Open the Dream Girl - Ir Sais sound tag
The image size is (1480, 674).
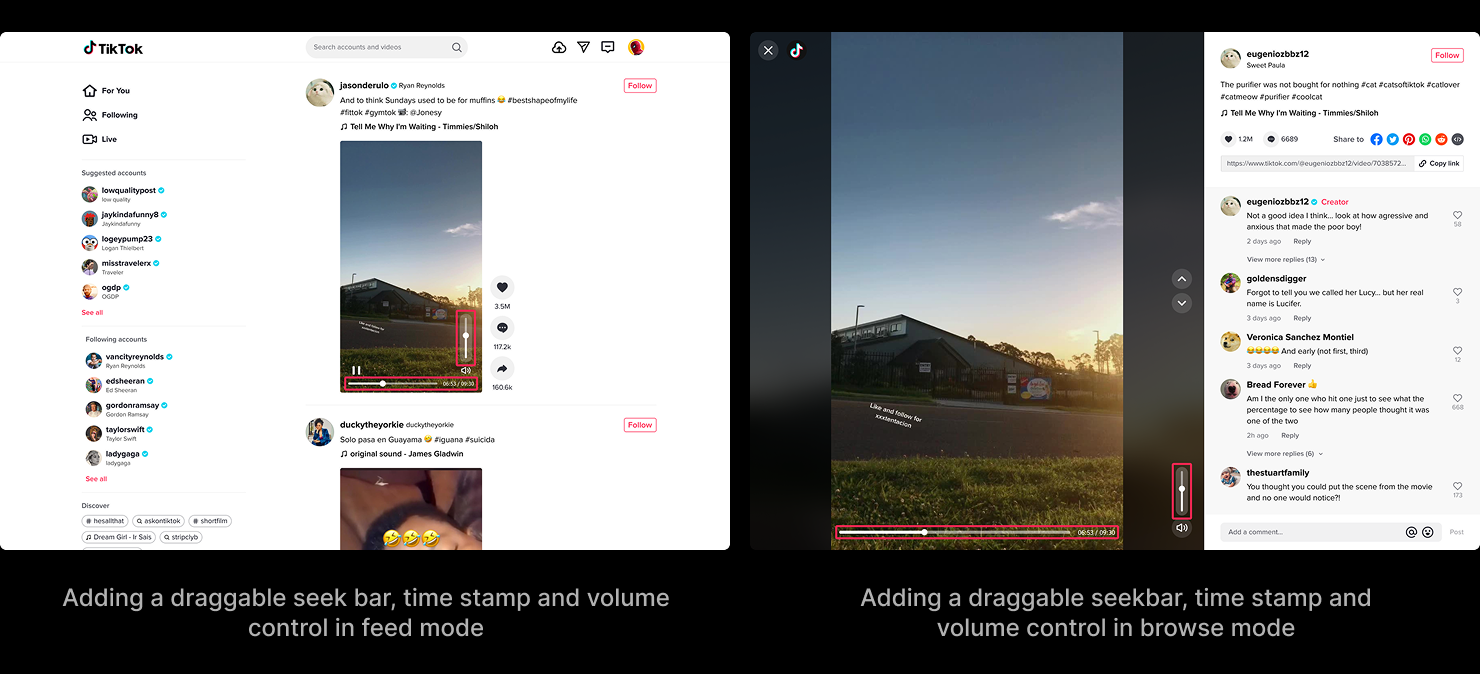(119, 537)
